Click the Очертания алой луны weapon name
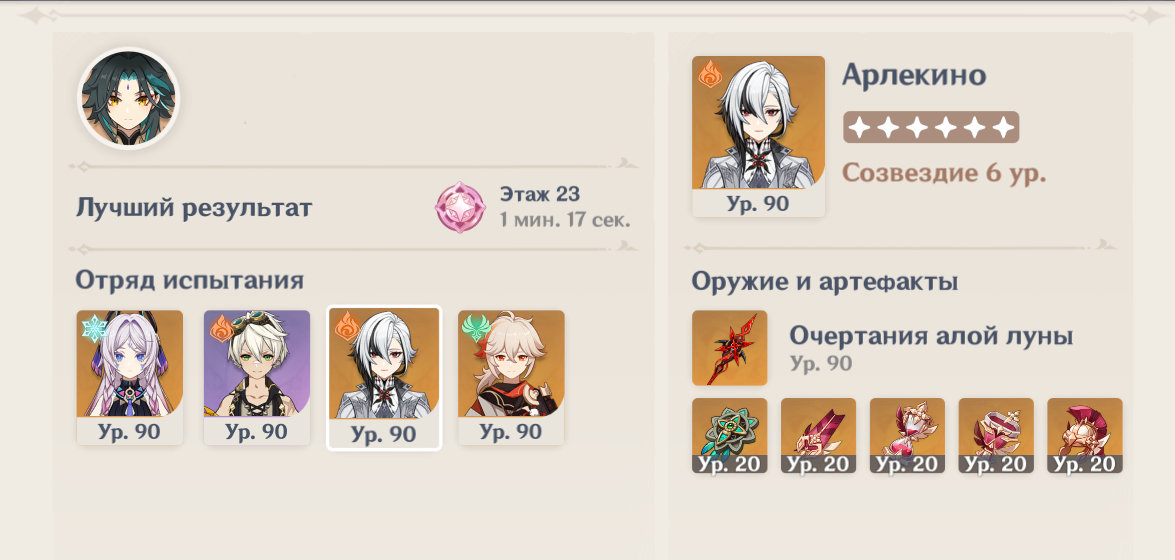 click(x=931, y=337)
